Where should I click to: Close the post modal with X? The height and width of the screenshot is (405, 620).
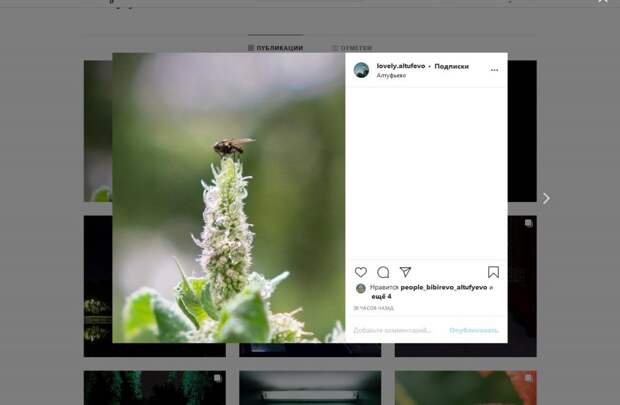[603, 3]
